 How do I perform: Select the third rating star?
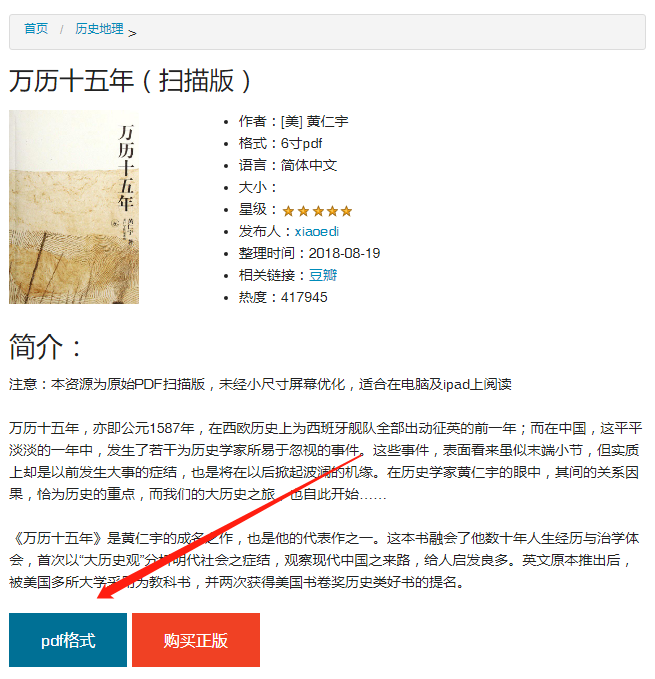click(318, 211)
